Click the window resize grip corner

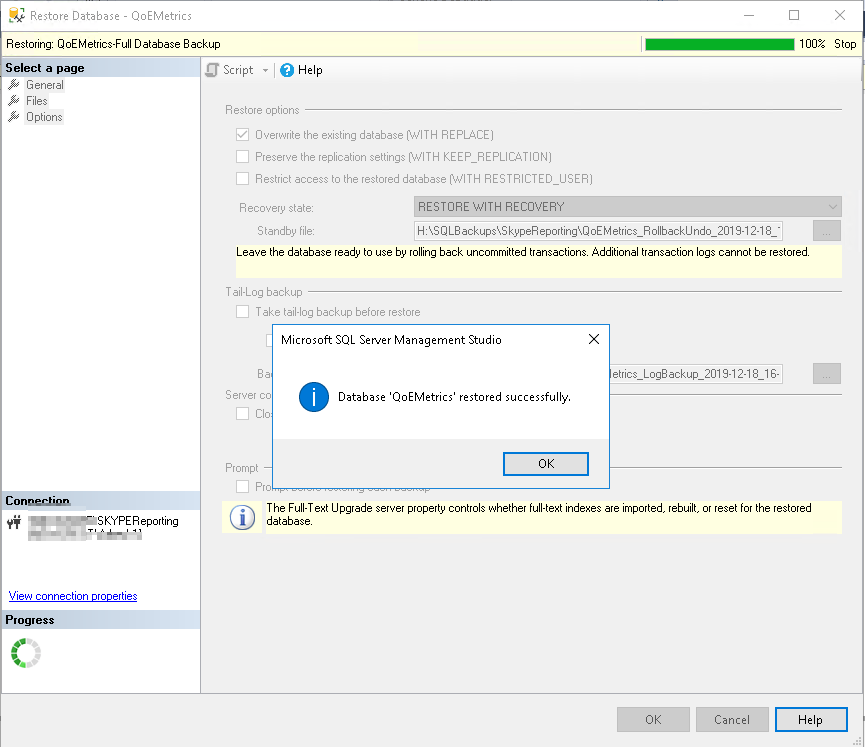click(x=858, y=741)
